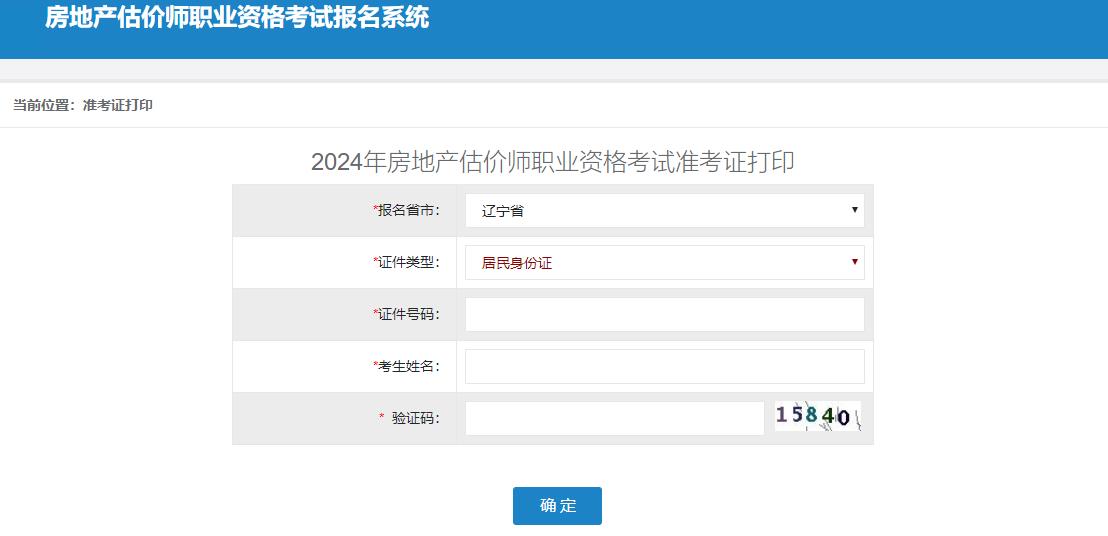Open the 报名省市 dropdown showing 辽宁省
Viewport: 1108px width, 536px height.
[x=664, y=211]
